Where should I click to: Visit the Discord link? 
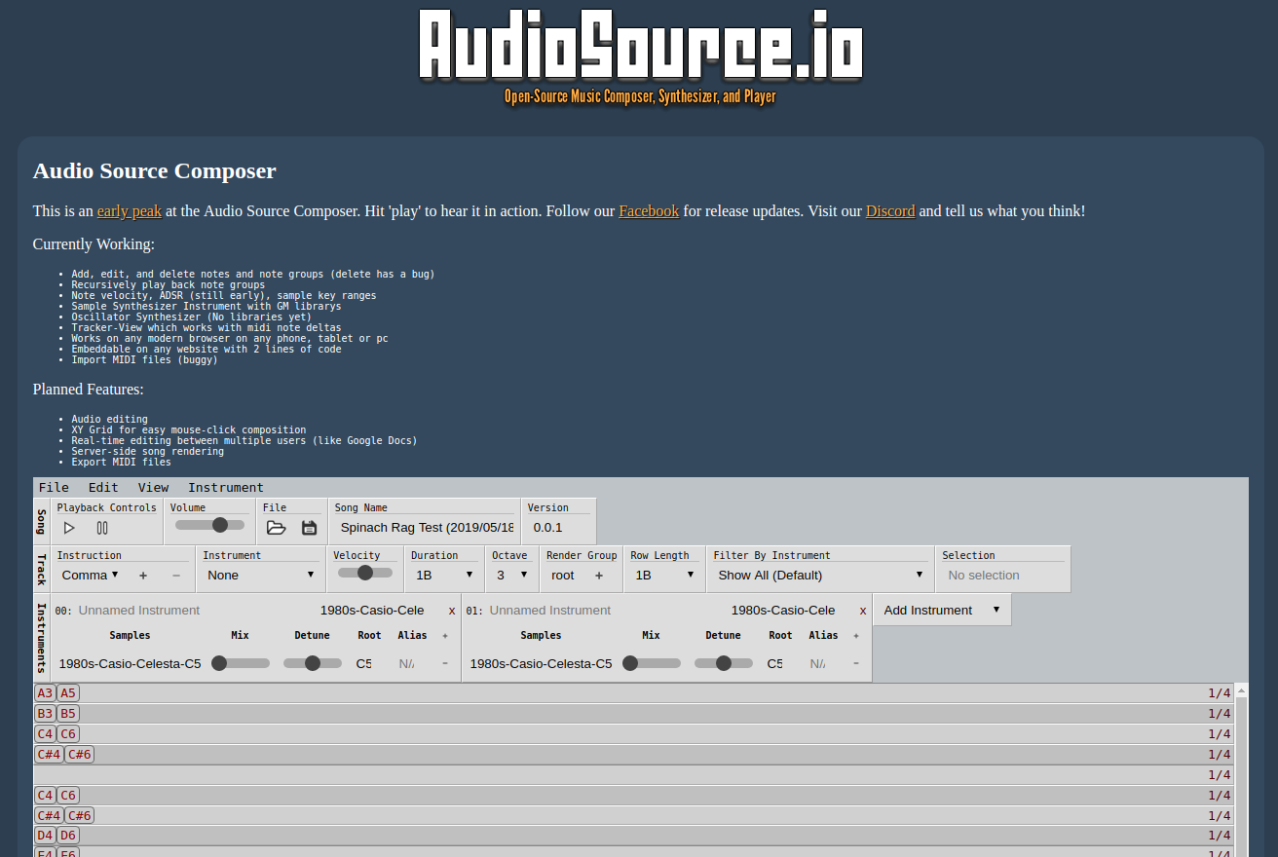coord(889,211)
